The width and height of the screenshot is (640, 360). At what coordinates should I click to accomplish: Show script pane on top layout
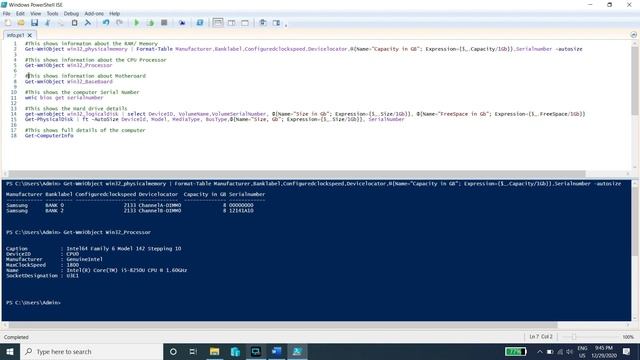[x=218, y=23]
